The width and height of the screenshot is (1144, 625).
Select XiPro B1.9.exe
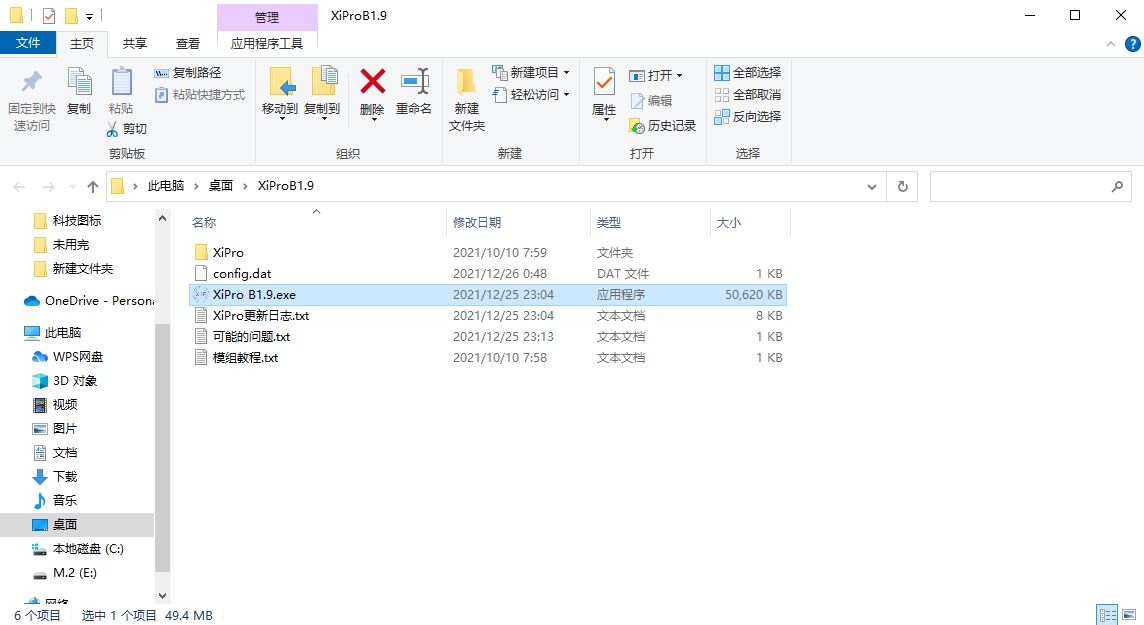487,295
